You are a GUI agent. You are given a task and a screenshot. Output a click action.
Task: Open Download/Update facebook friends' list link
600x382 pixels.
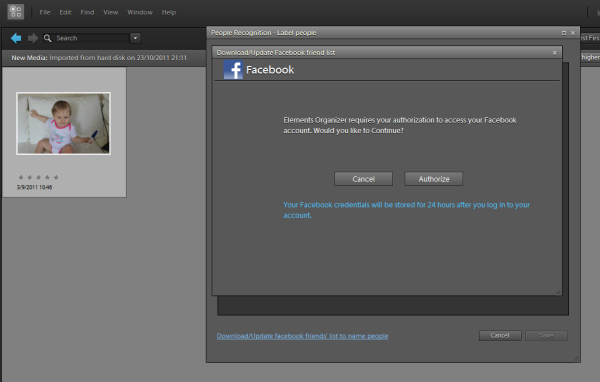(x=302, y=336)
